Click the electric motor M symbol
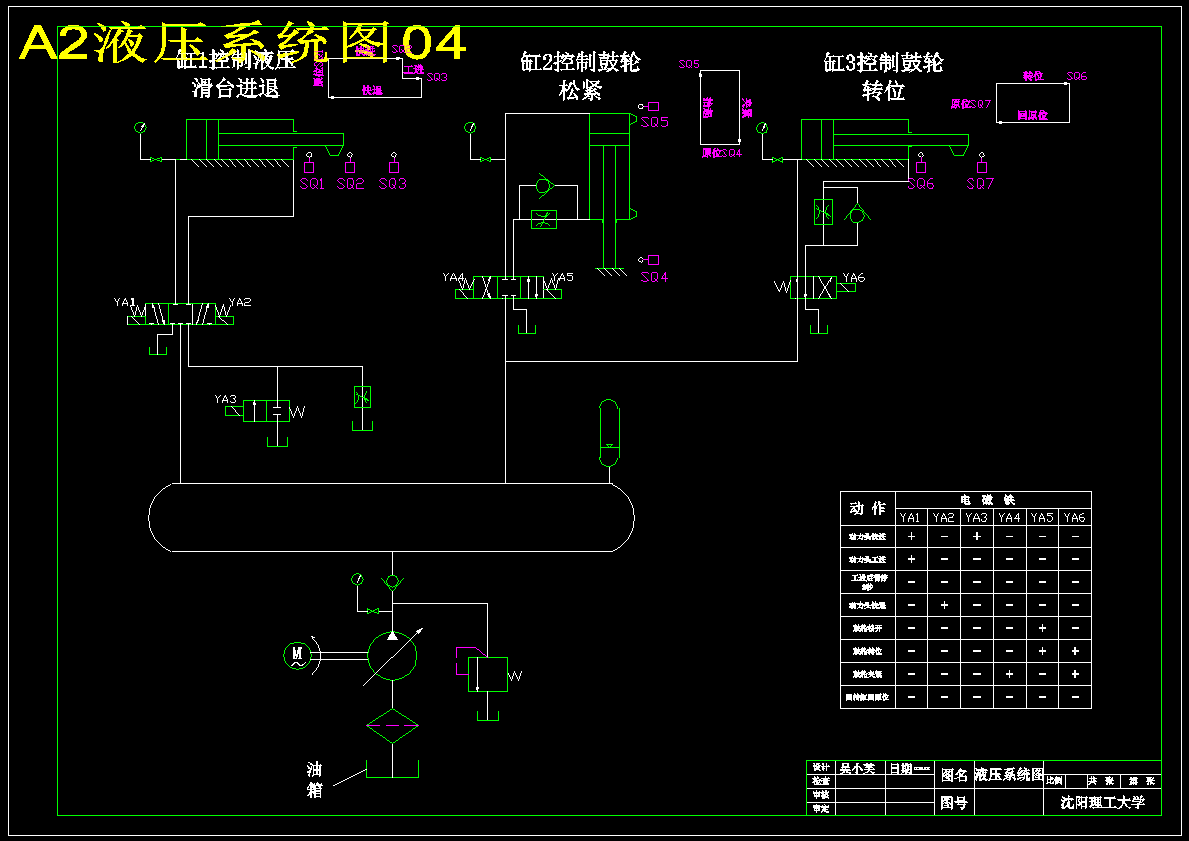 point(297,655)
